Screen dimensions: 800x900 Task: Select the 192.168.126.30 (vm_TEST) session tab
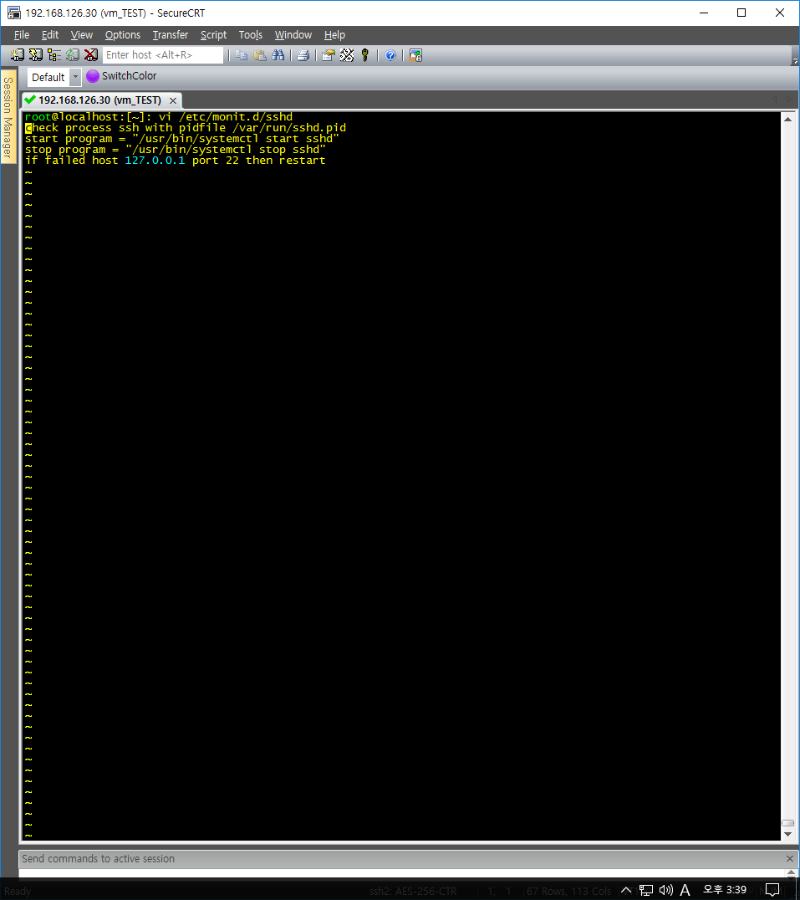coord(98,100)
